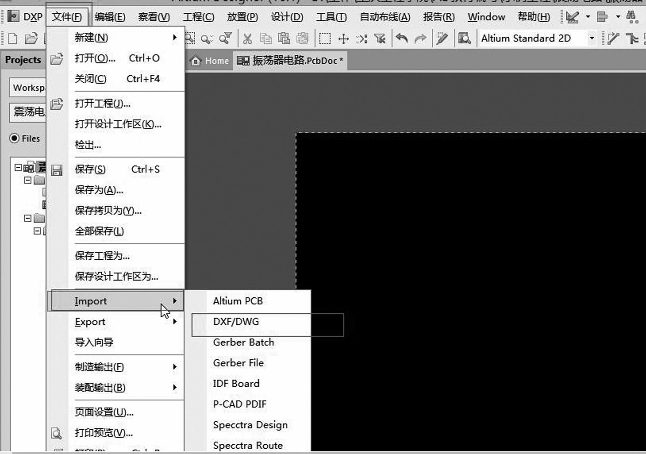
Task: Click 导入向导 menu entry
Action: (115, 342)
